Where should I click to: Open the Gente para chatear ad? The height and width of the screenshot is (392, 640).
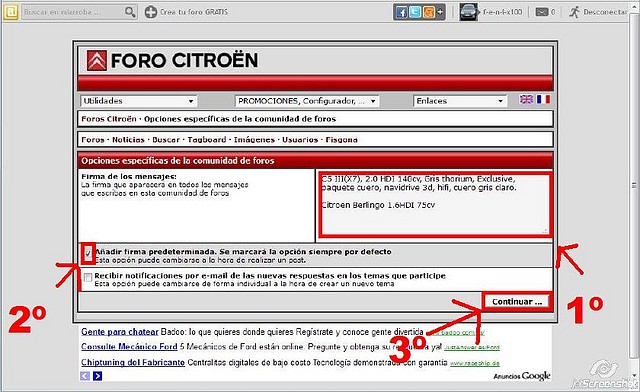pos(120,332)
